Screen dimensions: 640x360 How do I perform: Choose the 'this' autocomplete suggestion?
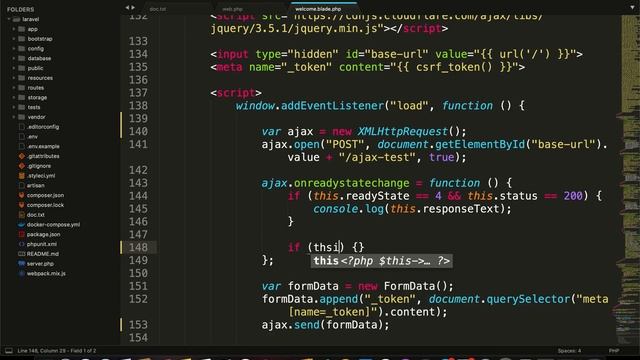click(x=382, y=261)
